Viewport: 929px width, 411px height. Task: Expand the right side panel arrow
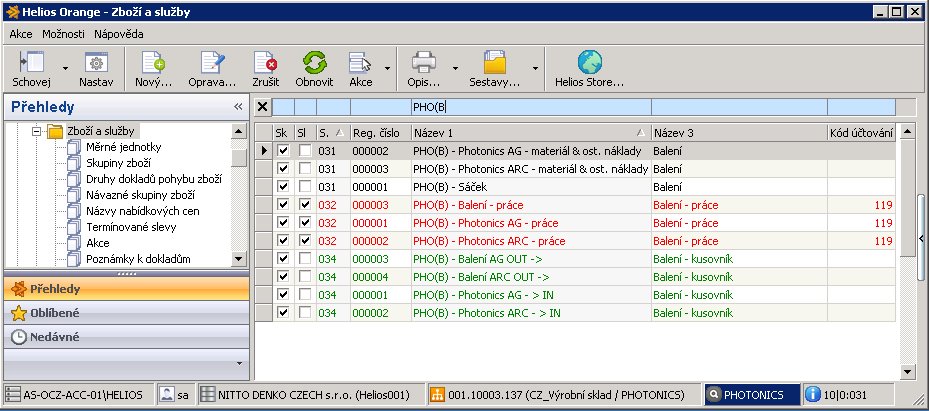[x=921, y=238]
